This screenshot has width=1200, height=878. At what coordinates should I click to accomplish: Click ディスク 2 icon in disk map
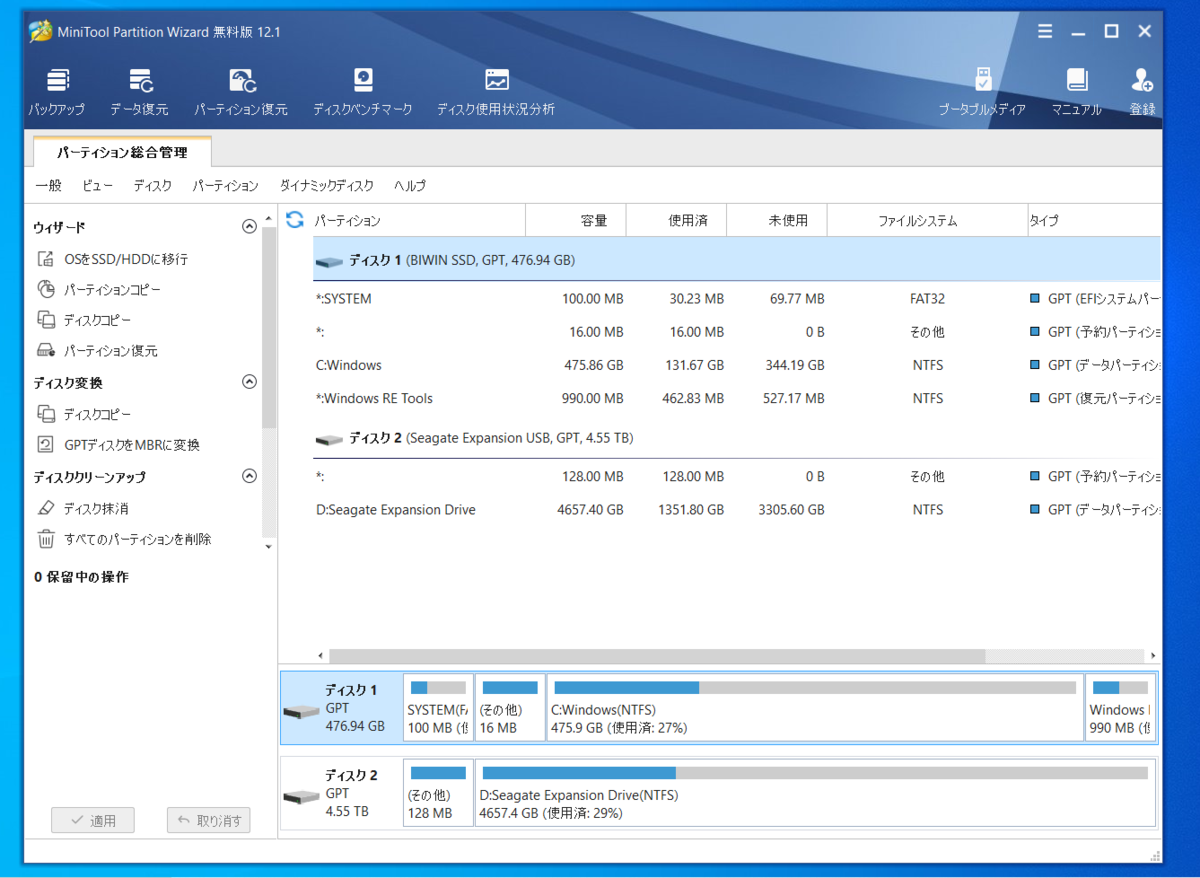point(301,797)
